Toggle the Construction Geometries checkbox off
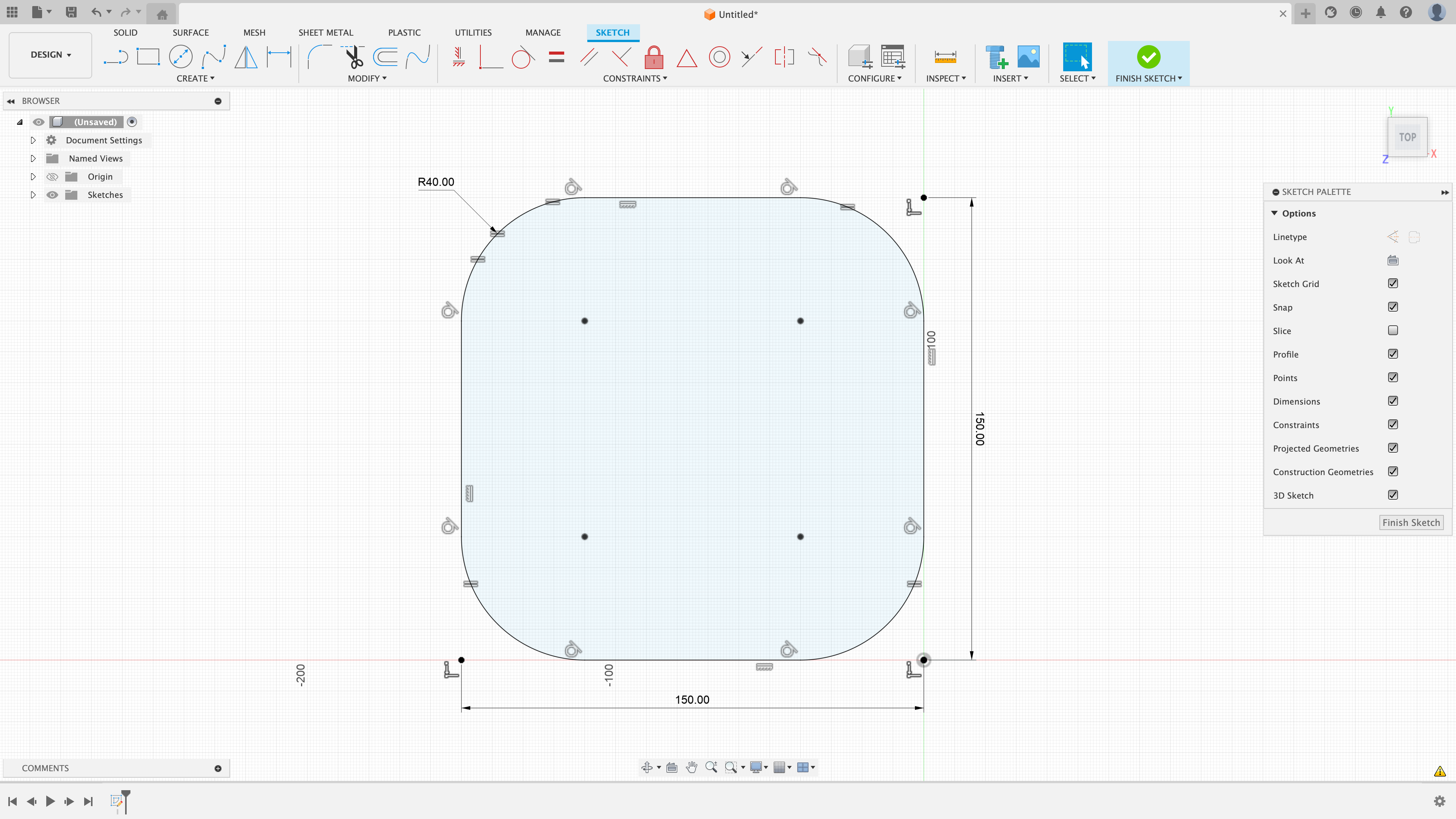This screenshot has height=819, width=1456. (x=1393, y=471)
